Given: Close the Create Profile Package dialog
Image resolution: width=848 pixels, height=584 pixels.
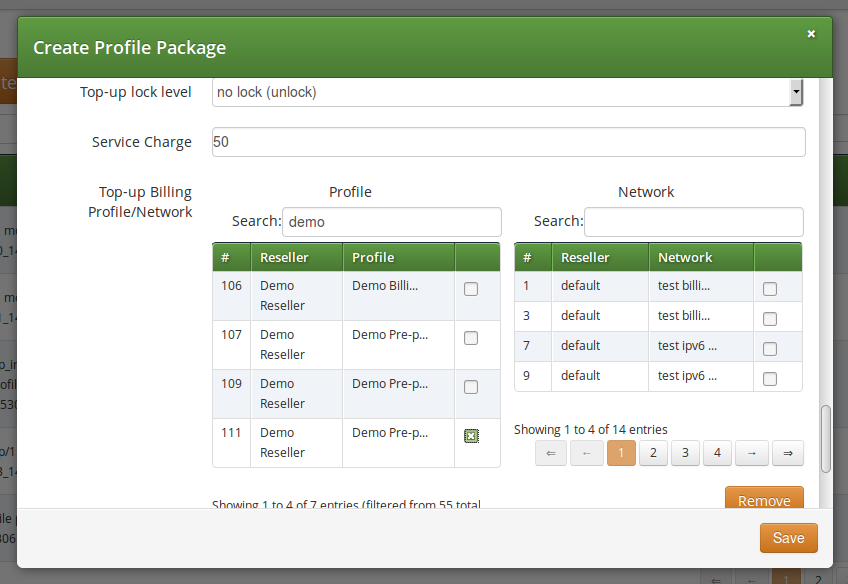Looking at the screenshot, I should [x=811, y=33].
